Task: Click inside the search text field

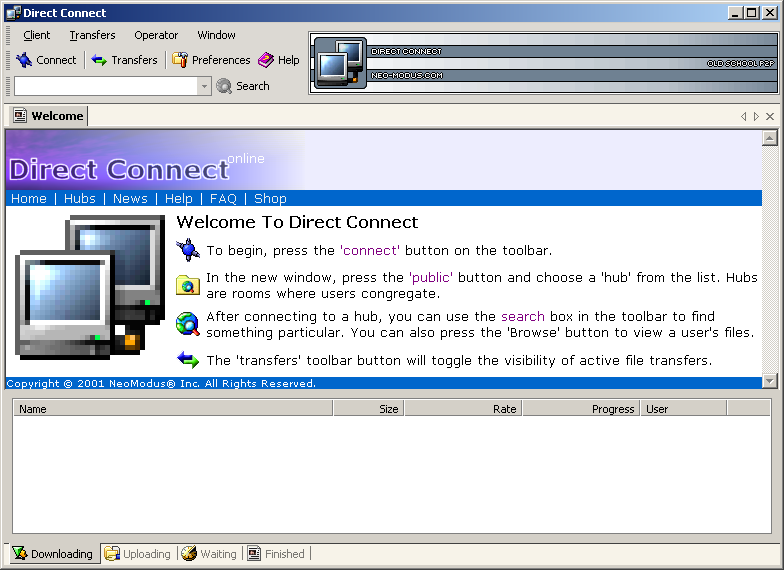Action: [106, 86]
